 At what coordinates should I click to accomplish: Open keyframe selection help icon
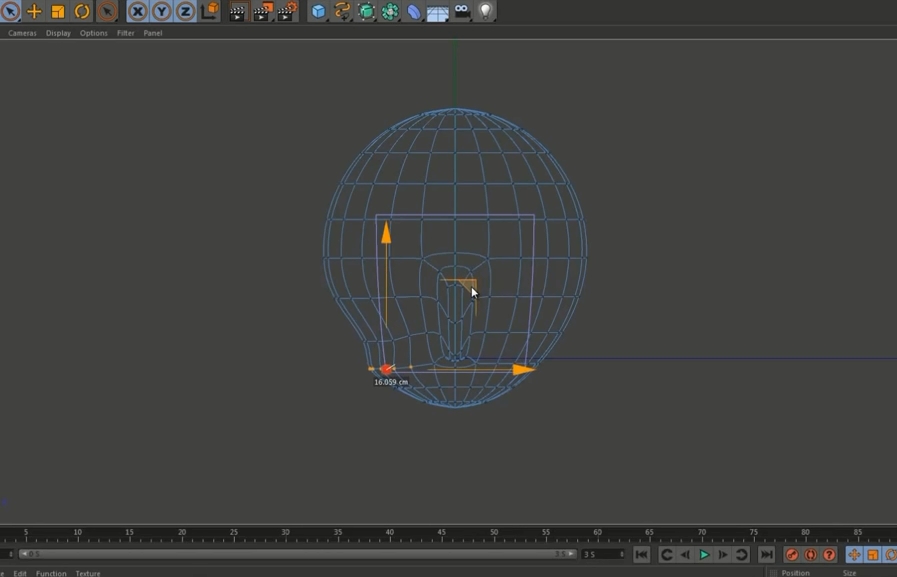pyautogui.click(x=829, y=554)
